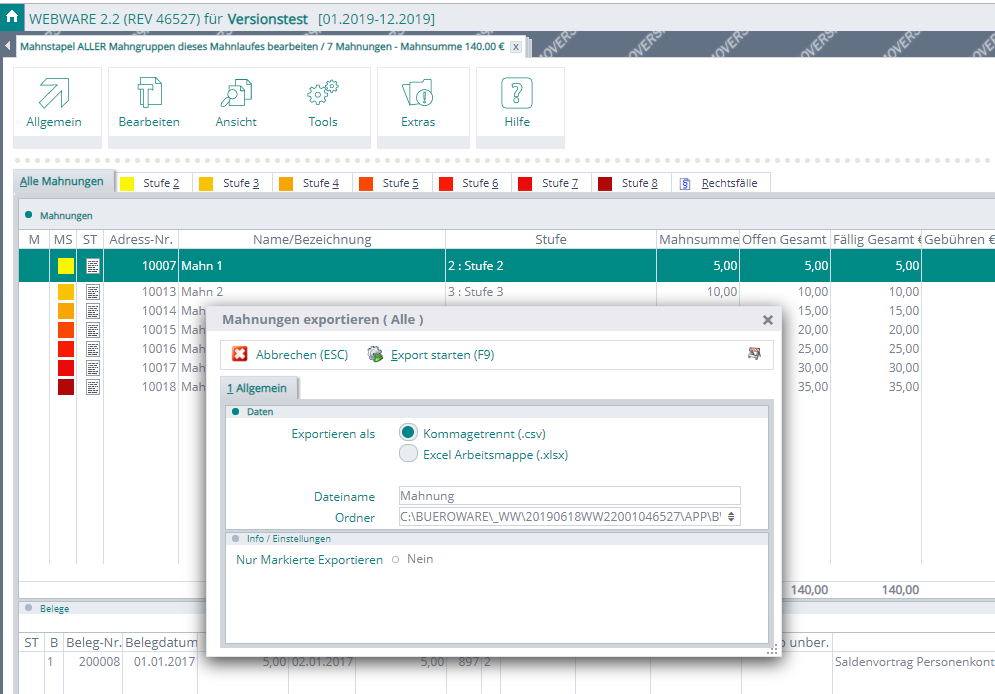Expand the Info / Einstellungen section
Viewport: 995px width, 694px height.
click(236, 539)
